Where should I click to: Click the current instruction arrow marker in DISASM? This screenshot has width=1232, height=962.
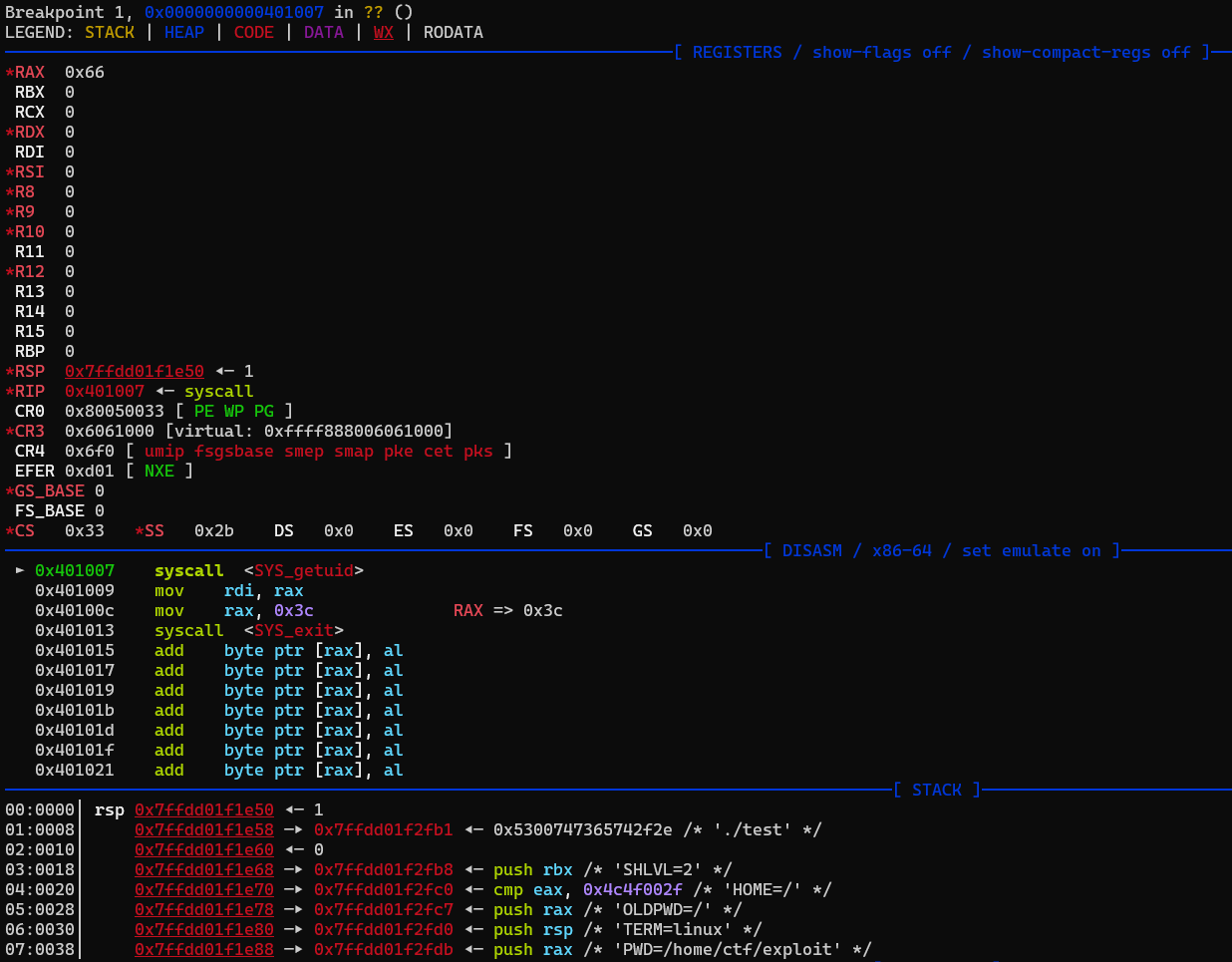point(20,570)
